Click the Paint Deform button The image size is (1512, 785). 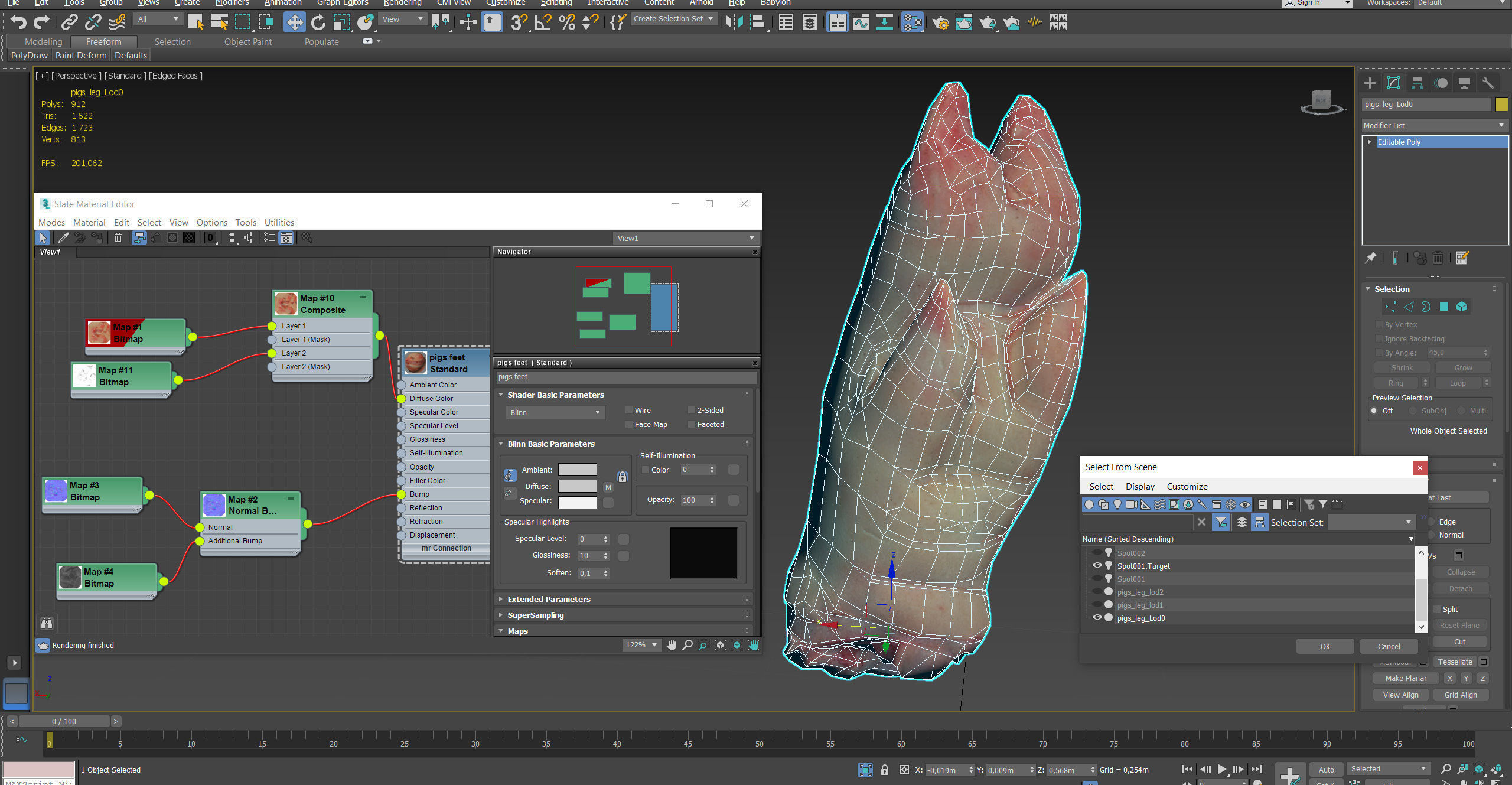[x=81, y=56]
